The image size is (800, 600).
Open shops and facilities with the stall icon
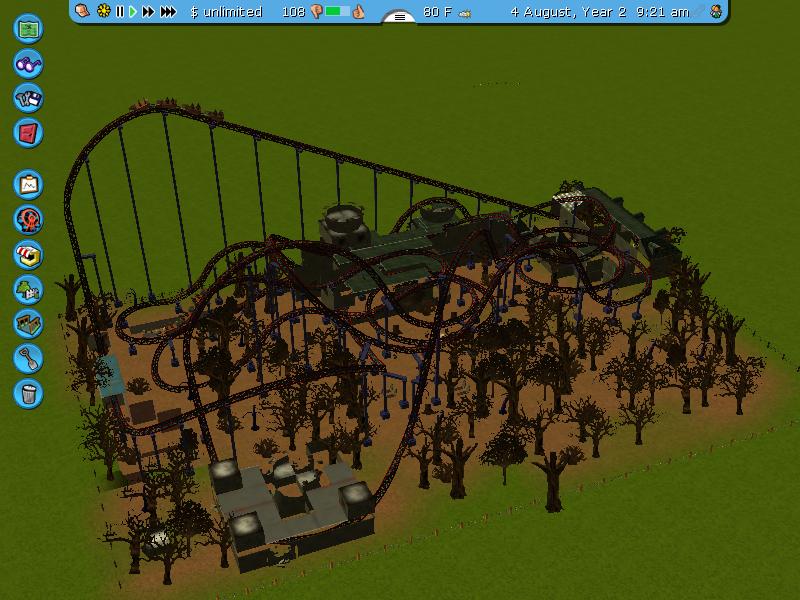click(28, 254)
